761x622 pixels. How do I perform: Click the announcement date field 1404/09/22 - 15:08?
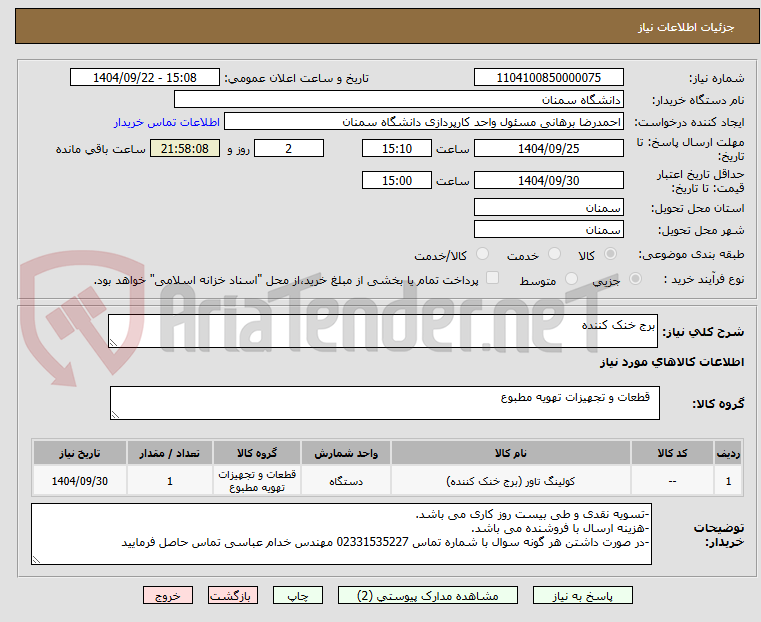point(145,78)
